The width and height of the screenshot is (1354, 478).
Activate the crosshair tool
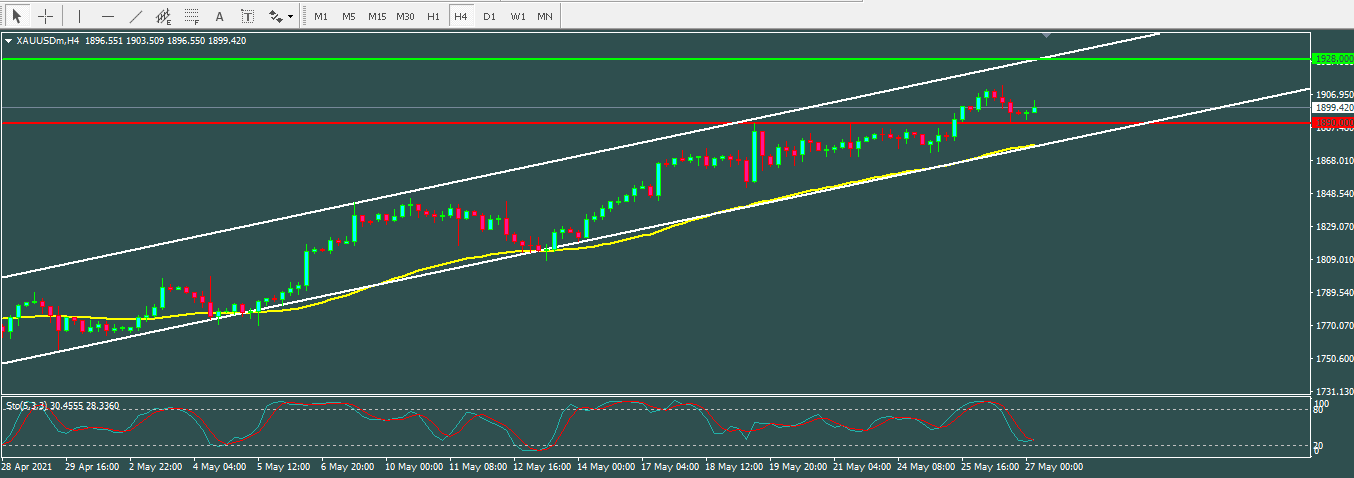click(45, 16)
